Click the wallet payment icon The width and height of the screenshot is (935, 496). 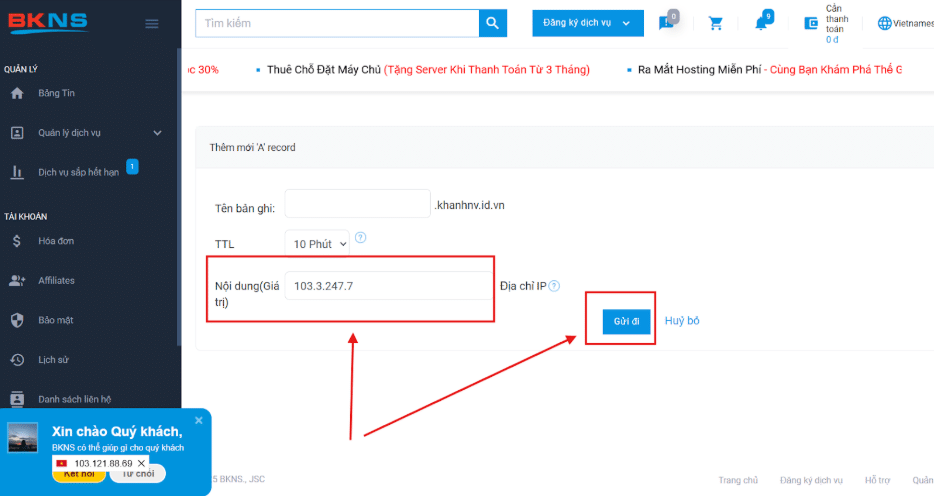[811, 23]
